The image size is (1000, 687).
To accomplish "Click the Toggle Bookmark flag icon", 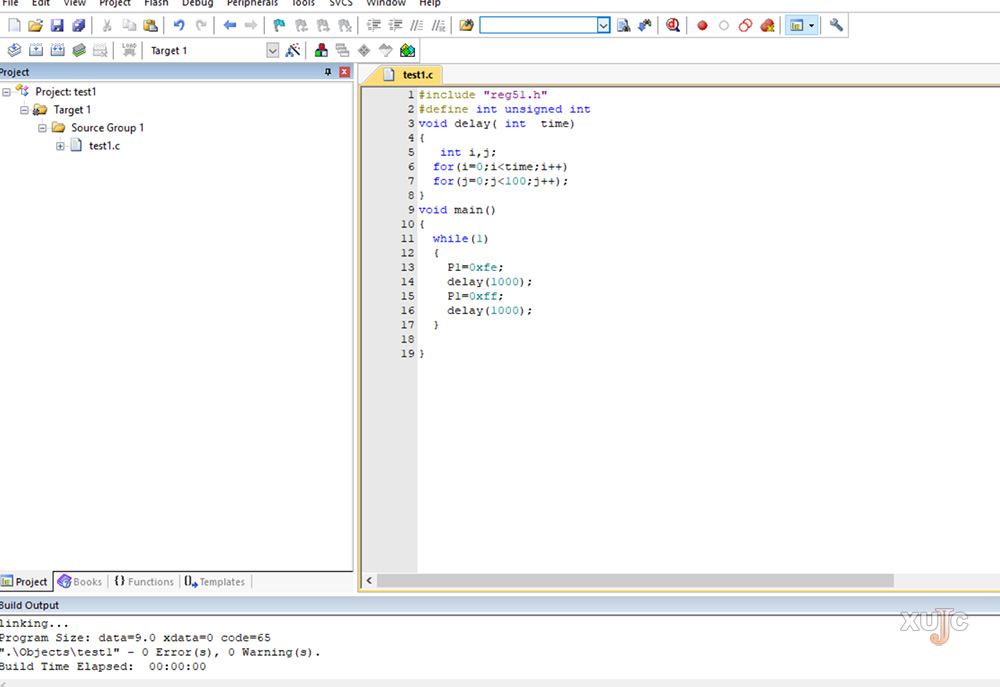I will click(x=279, y=25).
